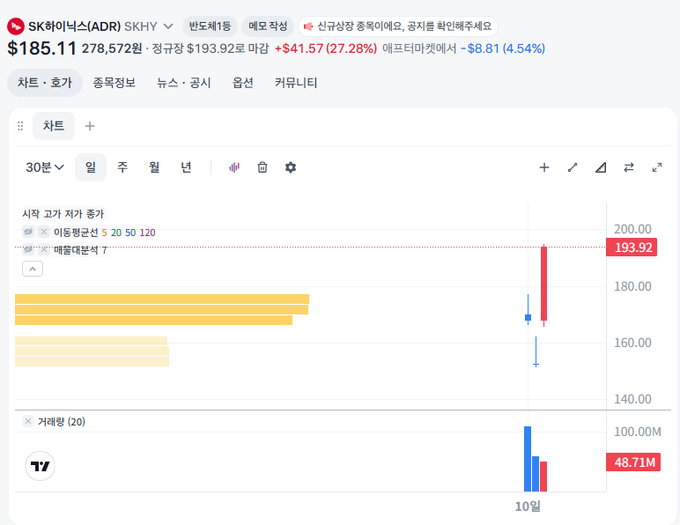Click the 10일 date axis label
Screen dimensions: 680x525
[x=528, y=506]
